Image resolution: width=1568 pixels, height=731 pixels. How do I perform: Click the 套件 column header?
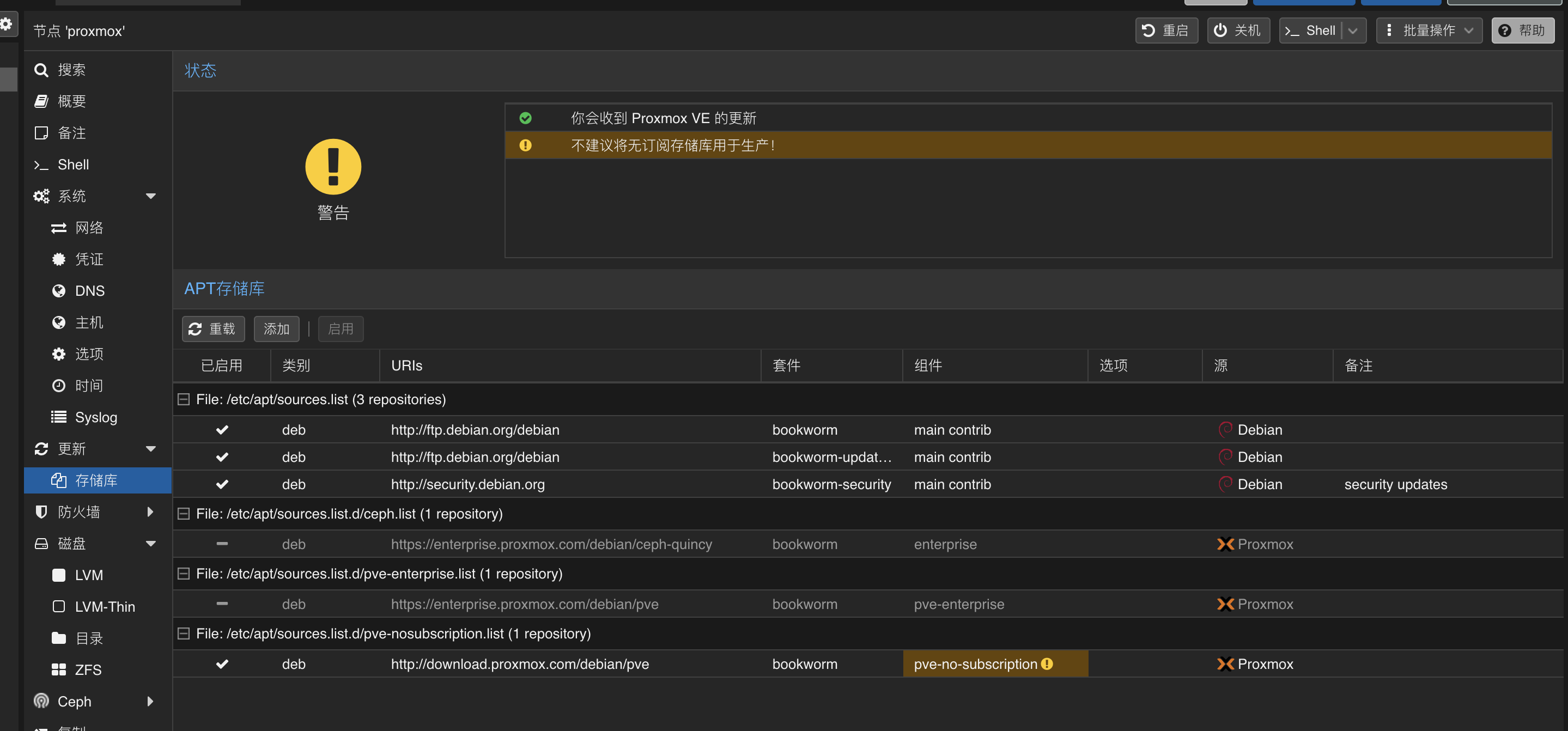[x=831, y=366]
